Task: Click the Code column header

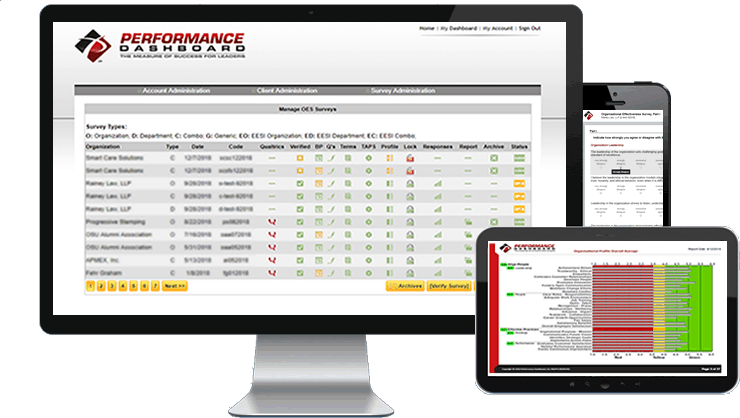Action: click(235, 147)
